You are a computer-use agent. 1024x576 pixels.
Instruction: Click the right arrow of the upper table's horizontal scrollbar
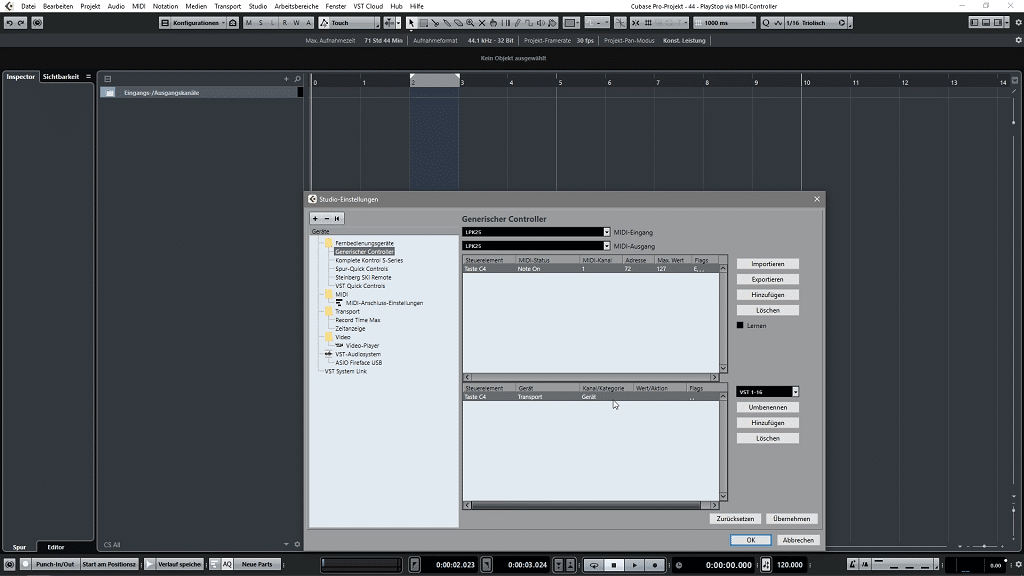[714, 377]
